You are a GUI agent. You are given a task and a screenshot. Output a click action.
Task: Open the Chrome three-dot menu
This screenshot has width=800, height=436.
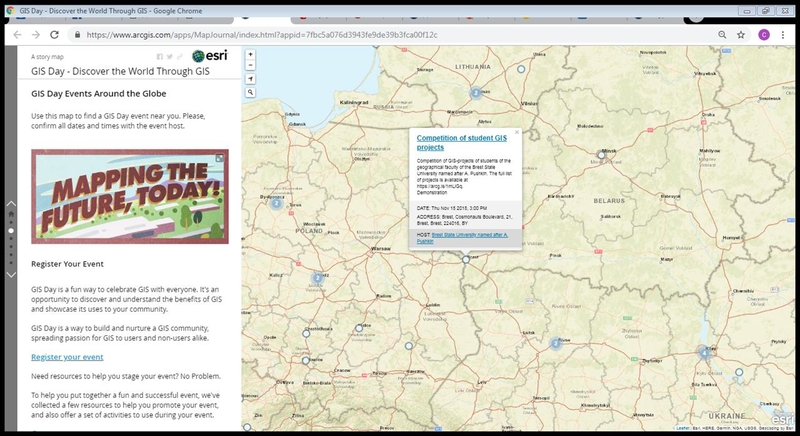click(x=783, y=35)
